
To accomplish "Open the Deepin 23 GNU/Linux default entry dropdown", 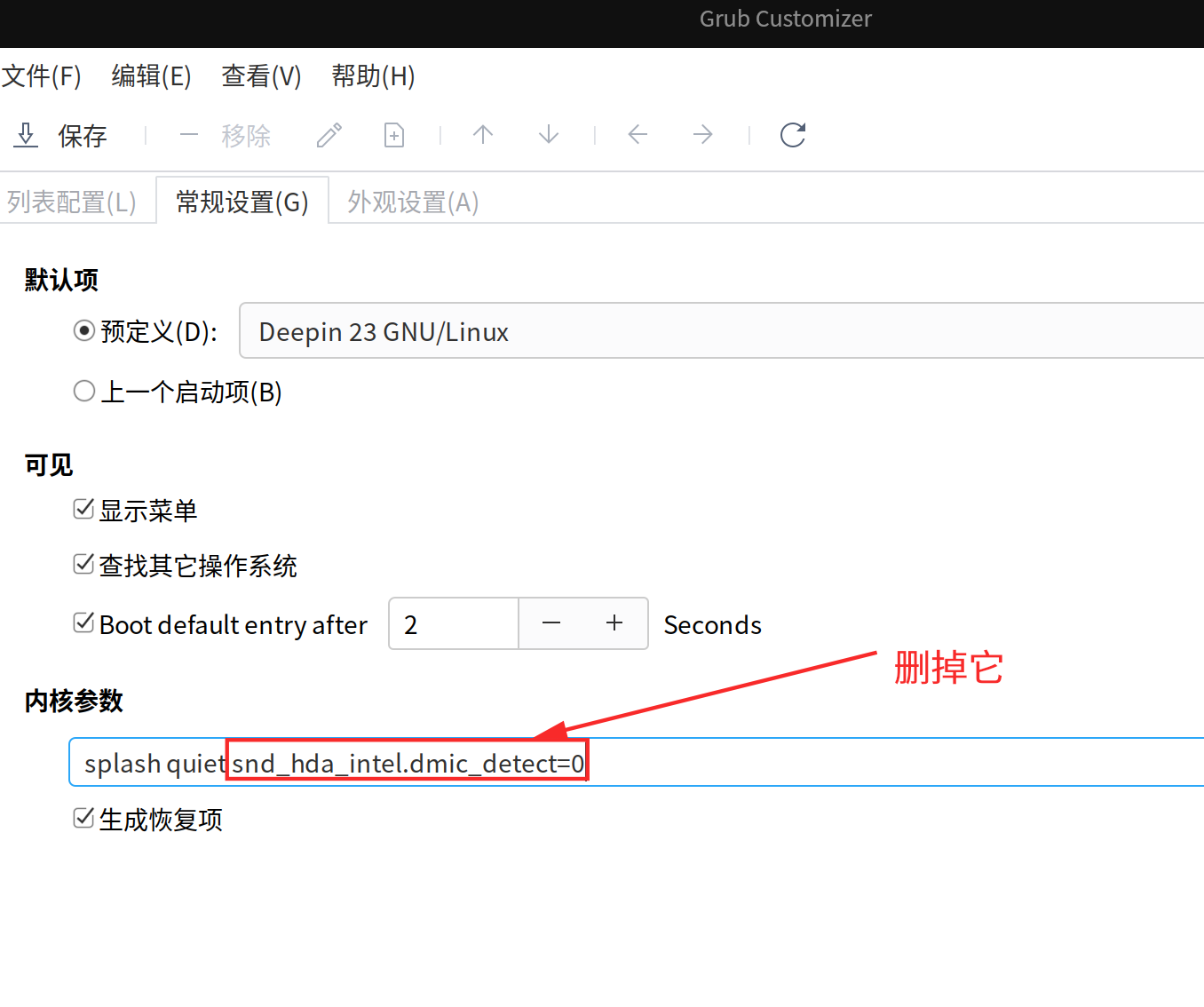I will (x=721, y=331).
